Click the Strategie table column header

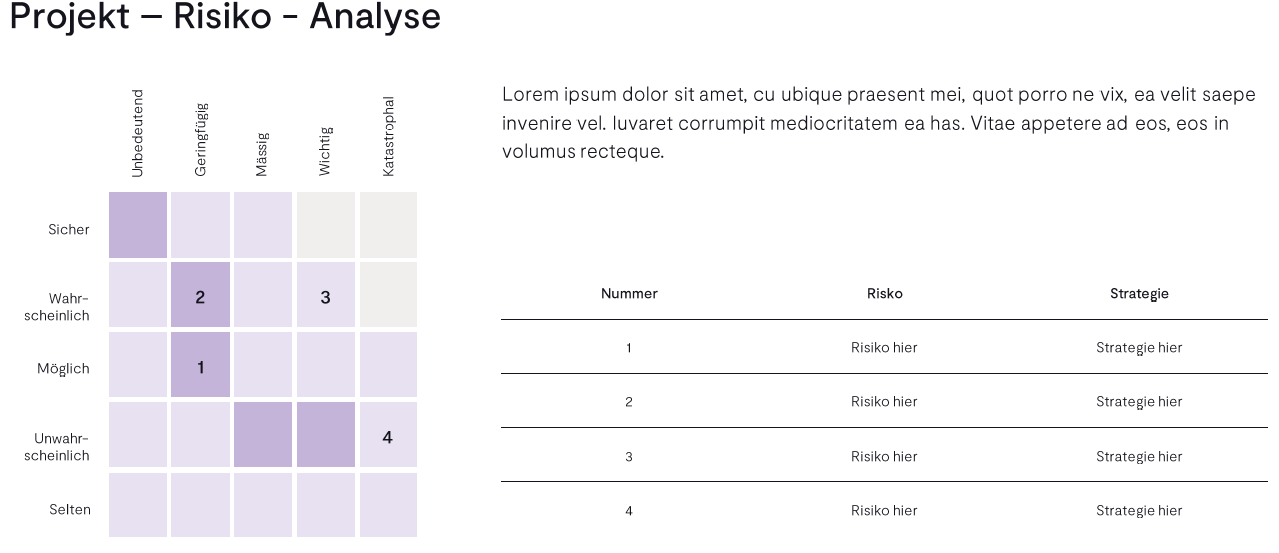[x=1139, y=294]
